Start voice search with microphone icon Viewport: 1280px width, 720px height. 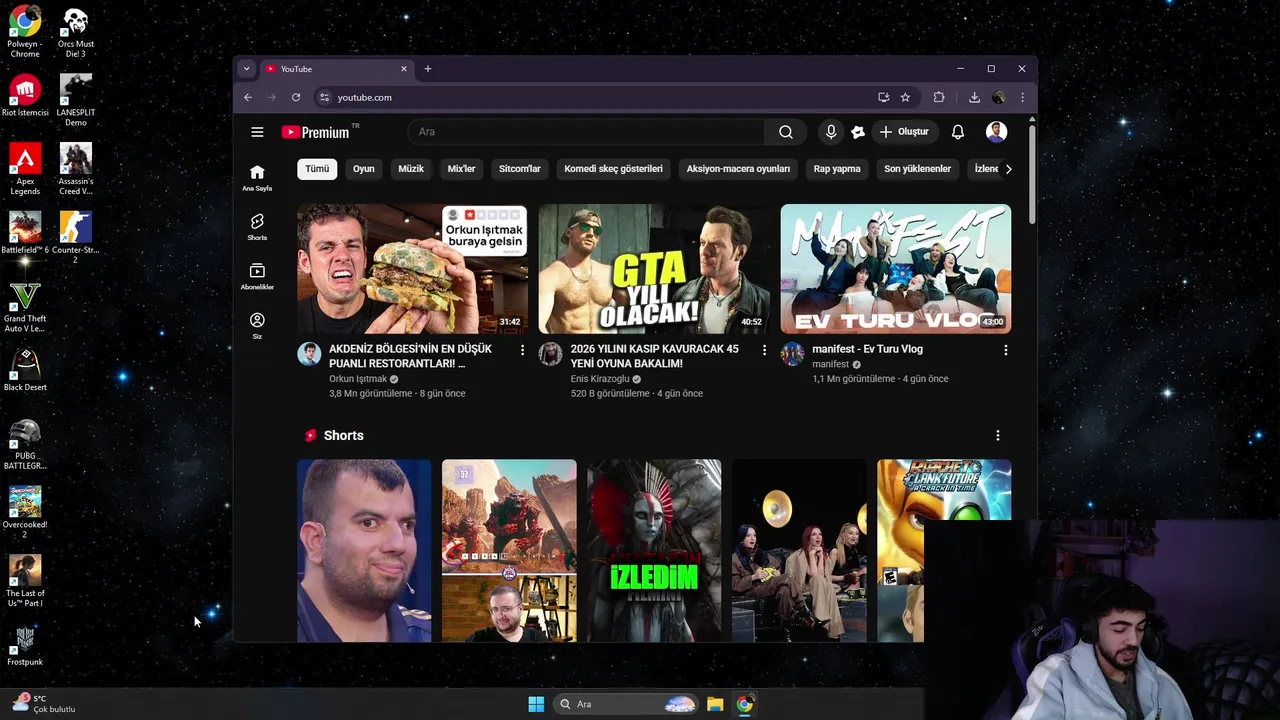click(x=831, y=132)
